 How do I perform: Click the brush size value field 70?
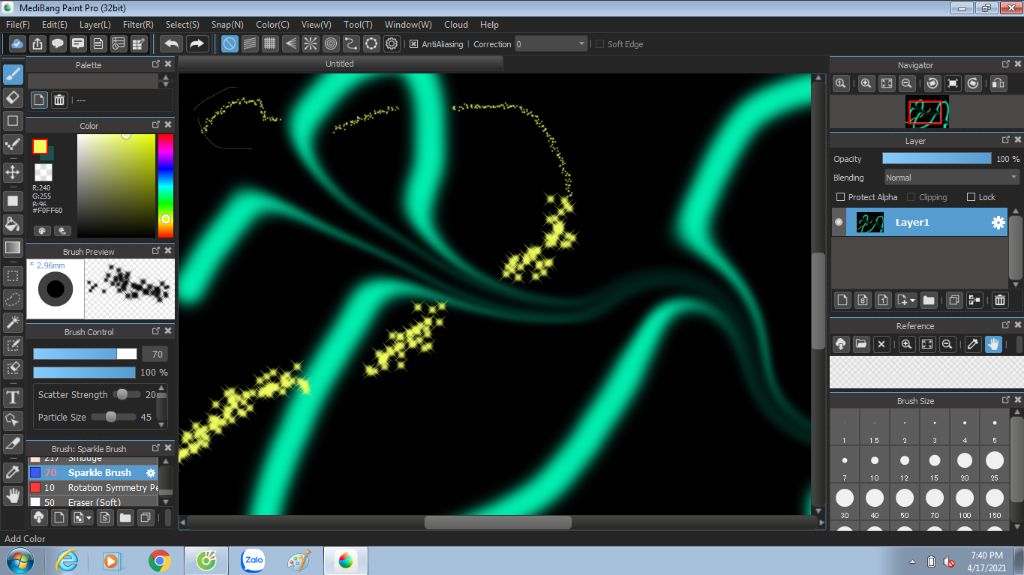point(157,354)
